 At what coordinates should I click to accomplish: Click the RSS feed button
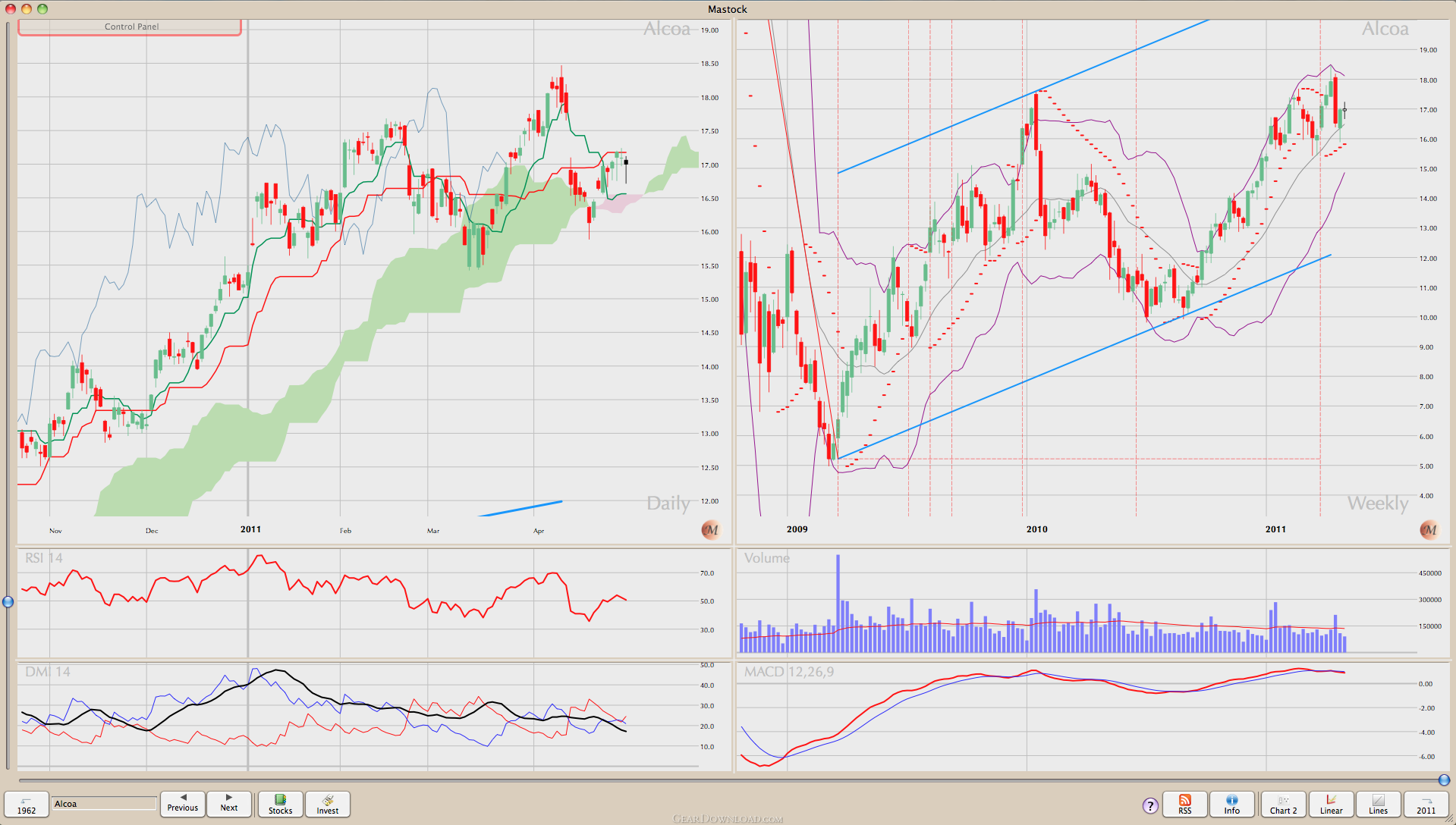[x=1184, y=804]
